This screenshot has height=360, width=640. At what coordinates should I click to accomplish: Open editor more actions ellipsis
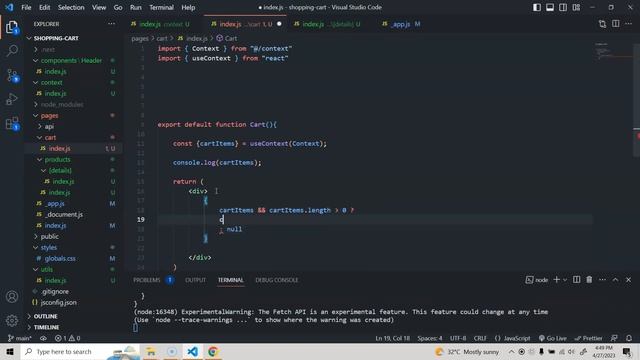click(629, 24)
